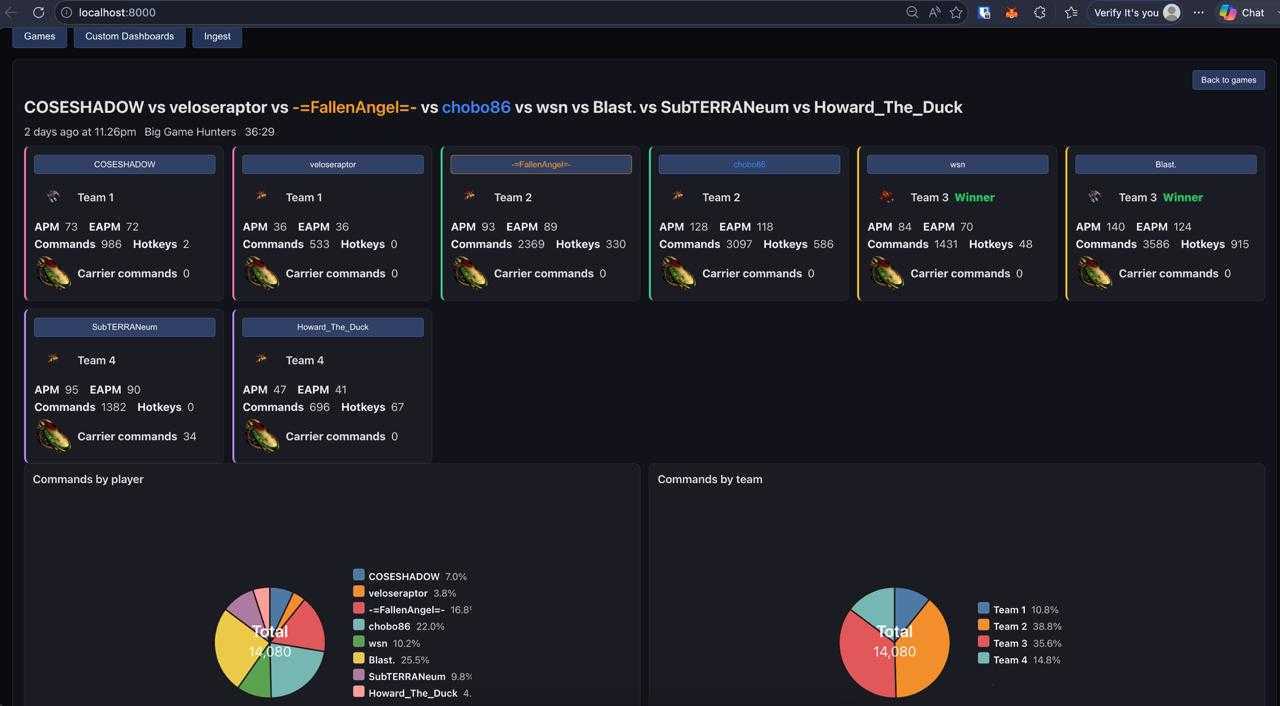Screen dimensions: 1280x706
Task: Open the browser three-dot menu
Action: coord(1199,13)
